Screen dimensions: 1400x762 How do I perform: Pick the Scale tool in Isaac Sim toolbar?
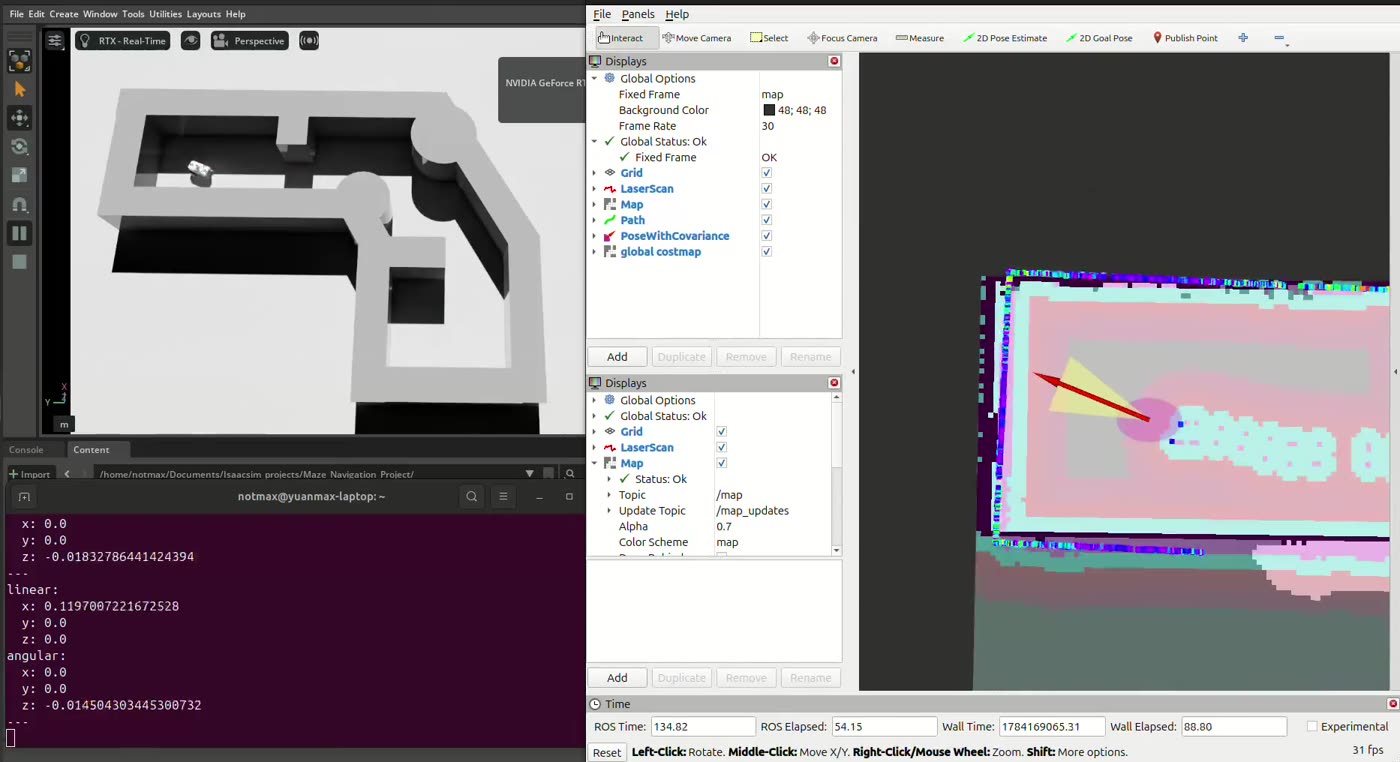(x=19, y=176)
